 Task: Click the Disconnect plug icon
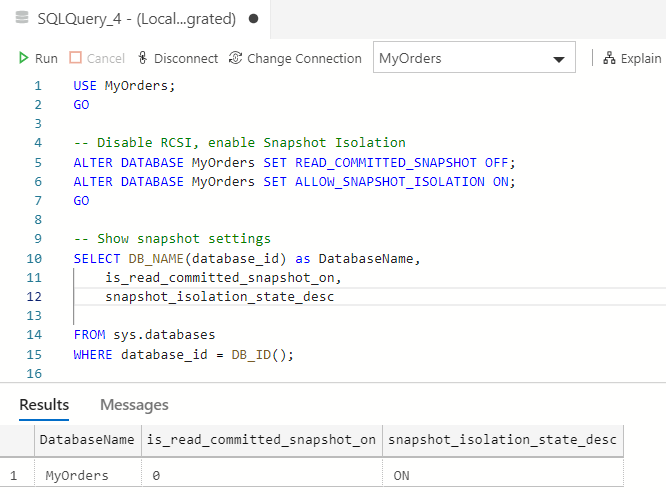(143, 58)
